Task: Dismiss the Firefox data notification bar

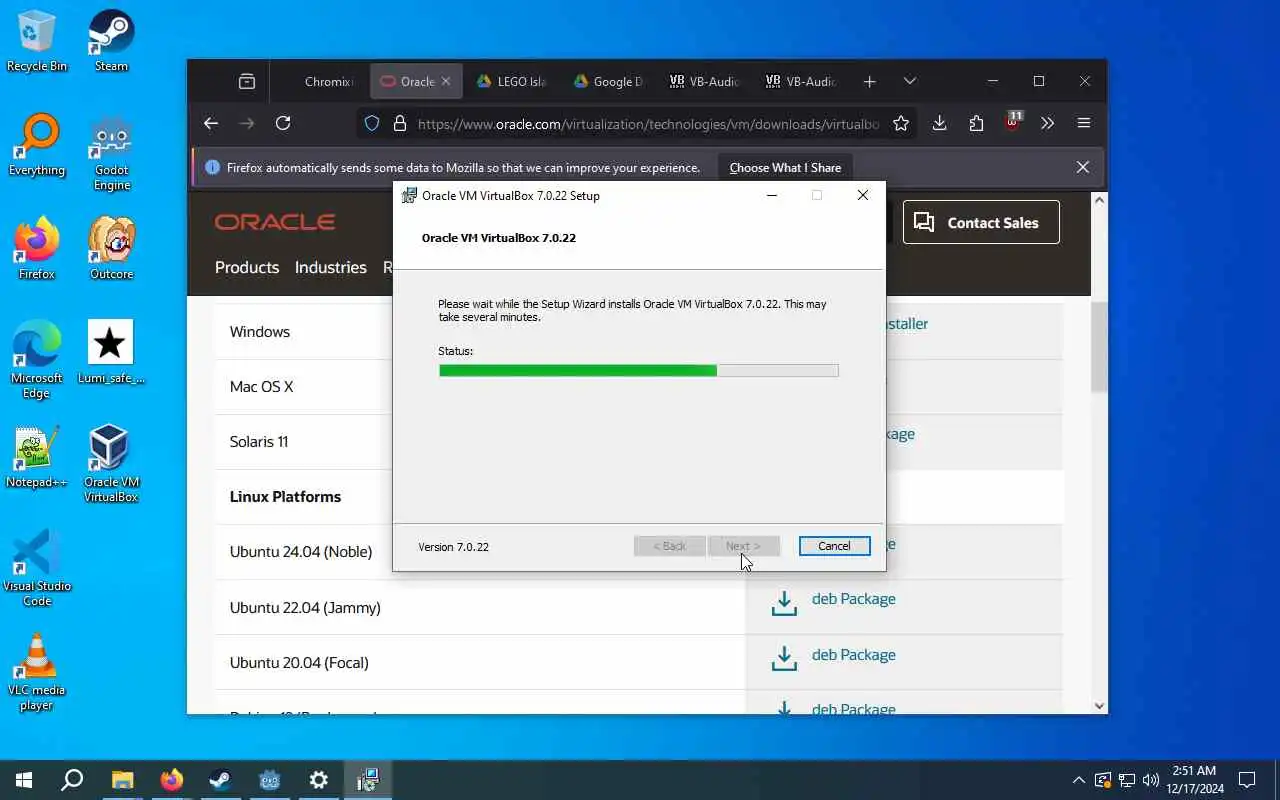Action: (x=1082, y=167)
